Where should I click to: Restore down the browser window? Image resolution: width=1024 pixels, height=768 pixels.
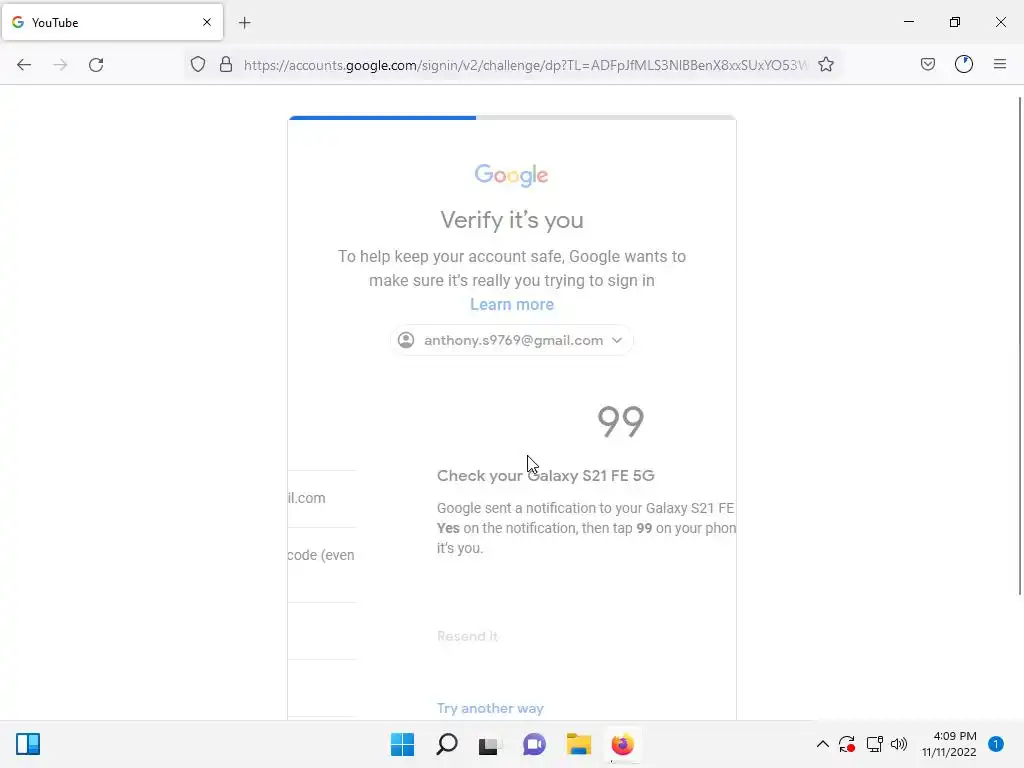(955, 22)
